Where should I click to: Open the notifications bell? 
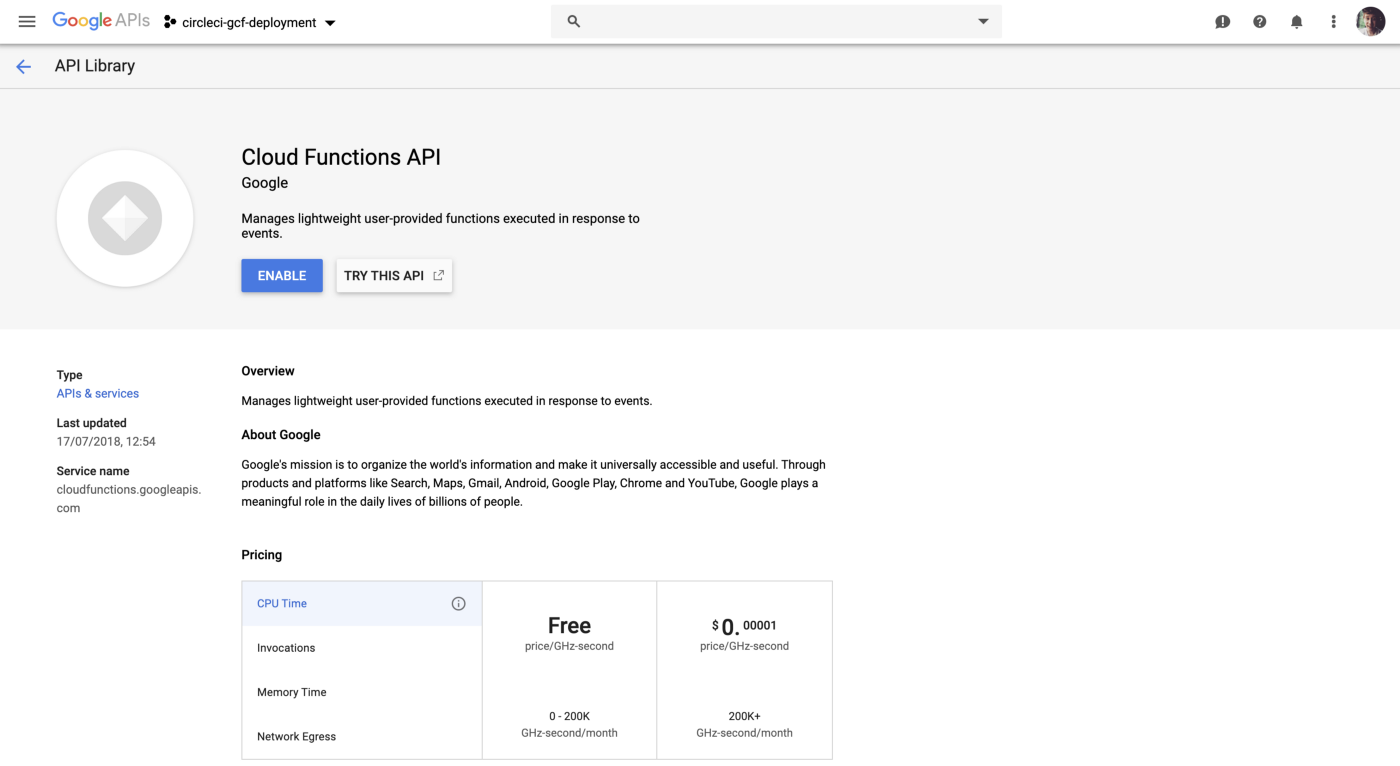click(1296, 22)
